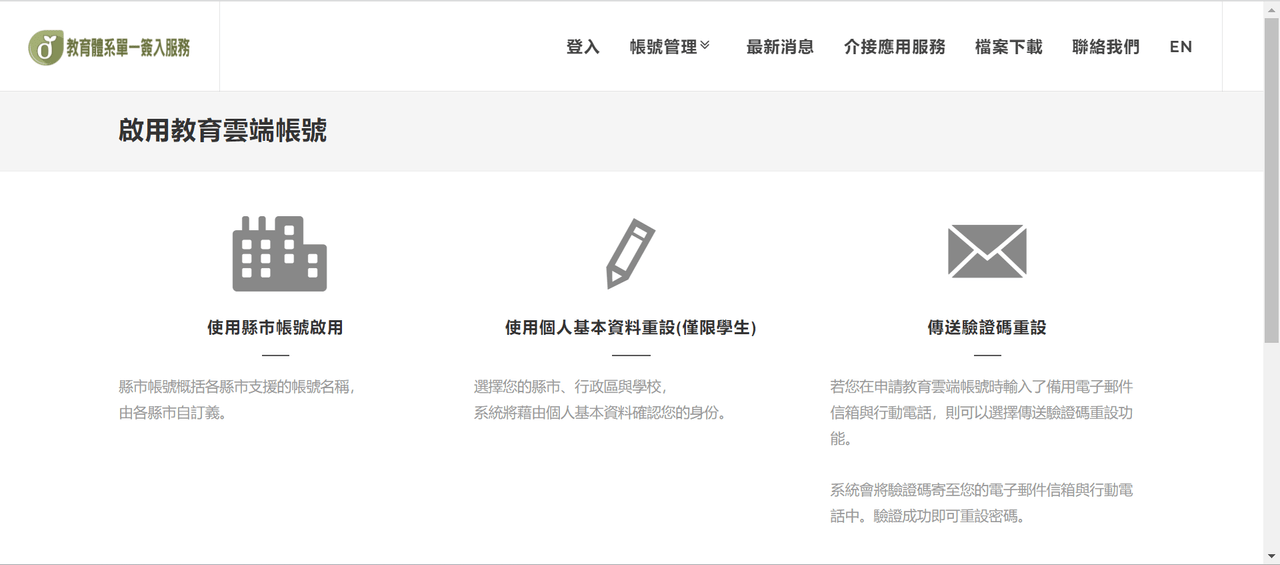Click the 帳號管理 menu label

pyautogui.click(x=663, y=47)
